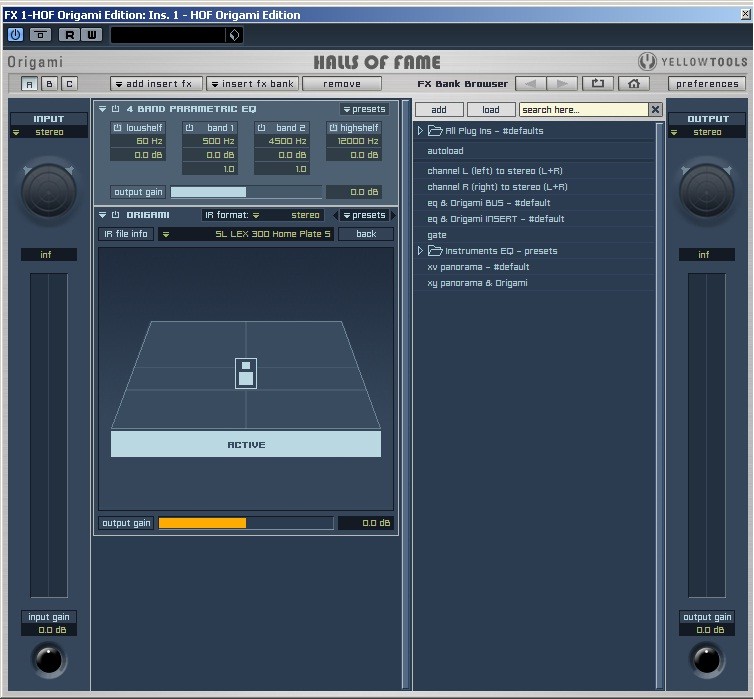This screenshot has height=699, width=754.
Task: Toggle the band 2 power
Action: (x=262, y=128)
